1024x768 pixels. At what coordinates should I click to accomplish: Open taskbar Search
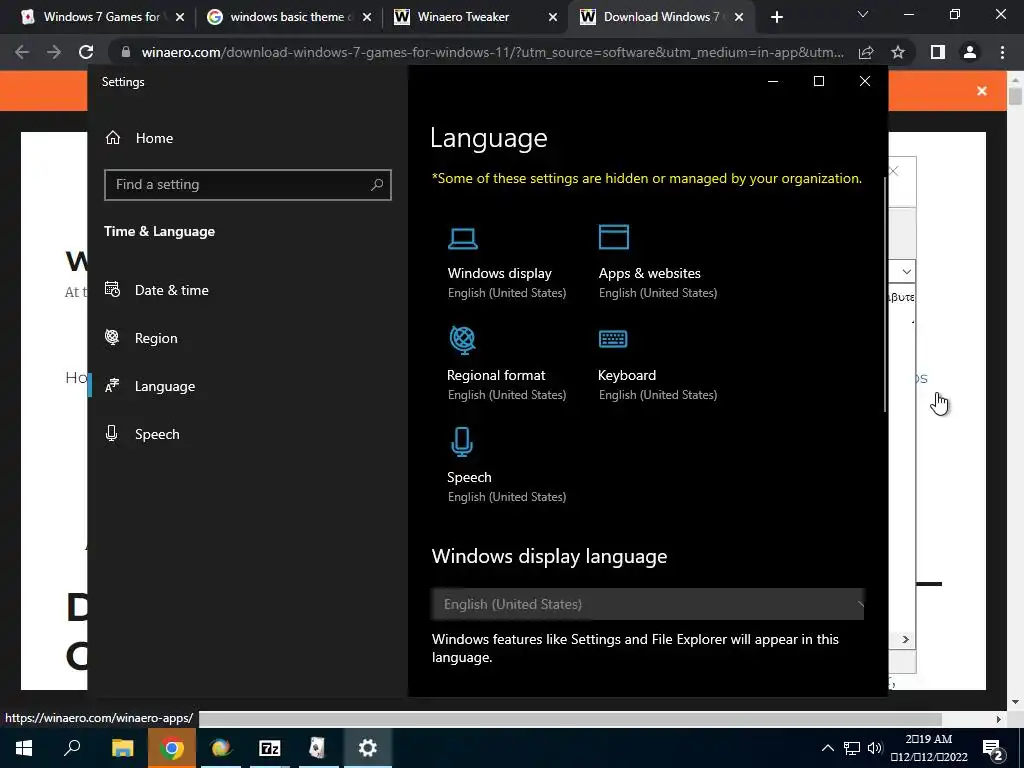[x=72, y=748]
